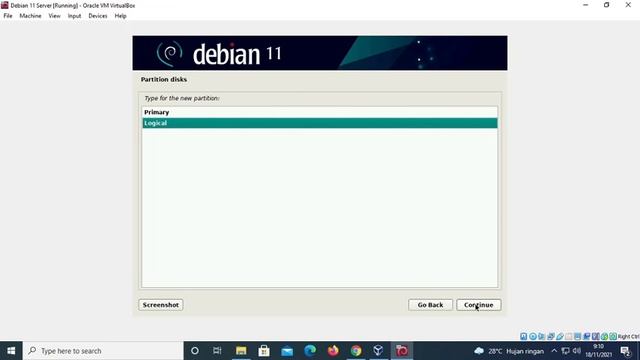Screen dimensions: 640x360
Task: Click the network adapter icon in VirtualBox status bar
Action: click(x=551, y=336)
